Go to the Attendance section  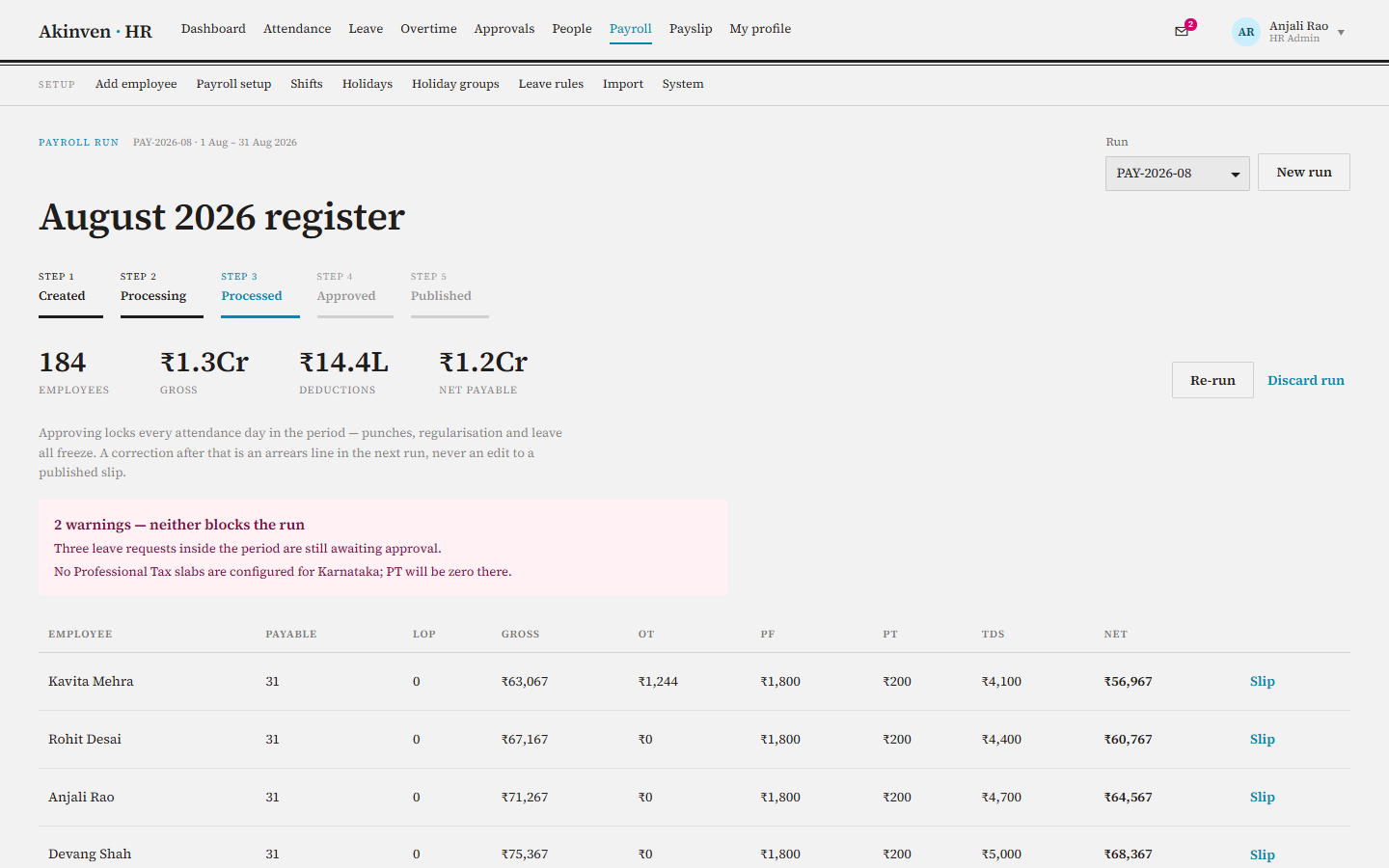297,29
